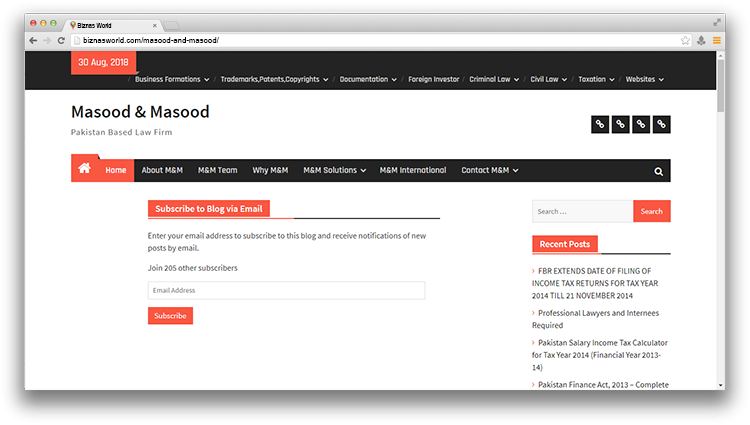Open site search via magnifier icon
This screenshot has width=750, height=425.
(x=658, y=171)
